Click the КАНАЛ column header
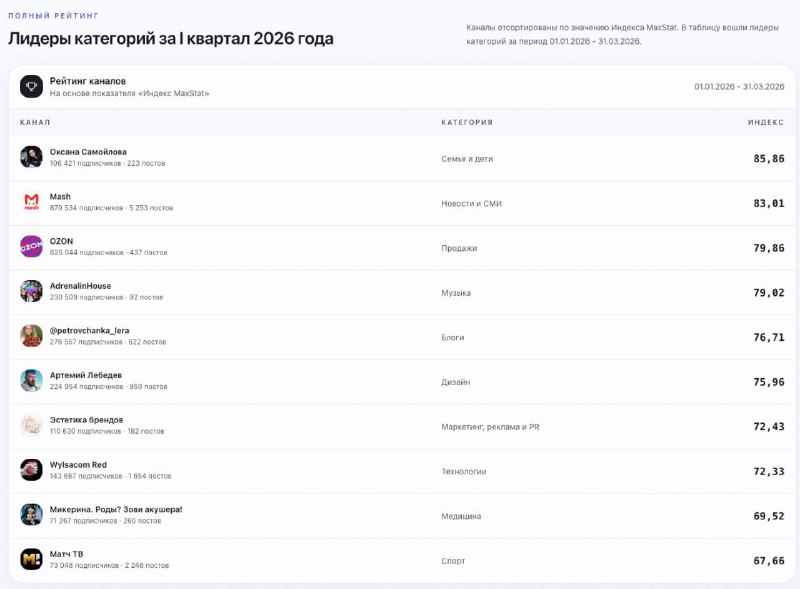The width and height of the screenshot is (800, 589). tap(35, 122)
